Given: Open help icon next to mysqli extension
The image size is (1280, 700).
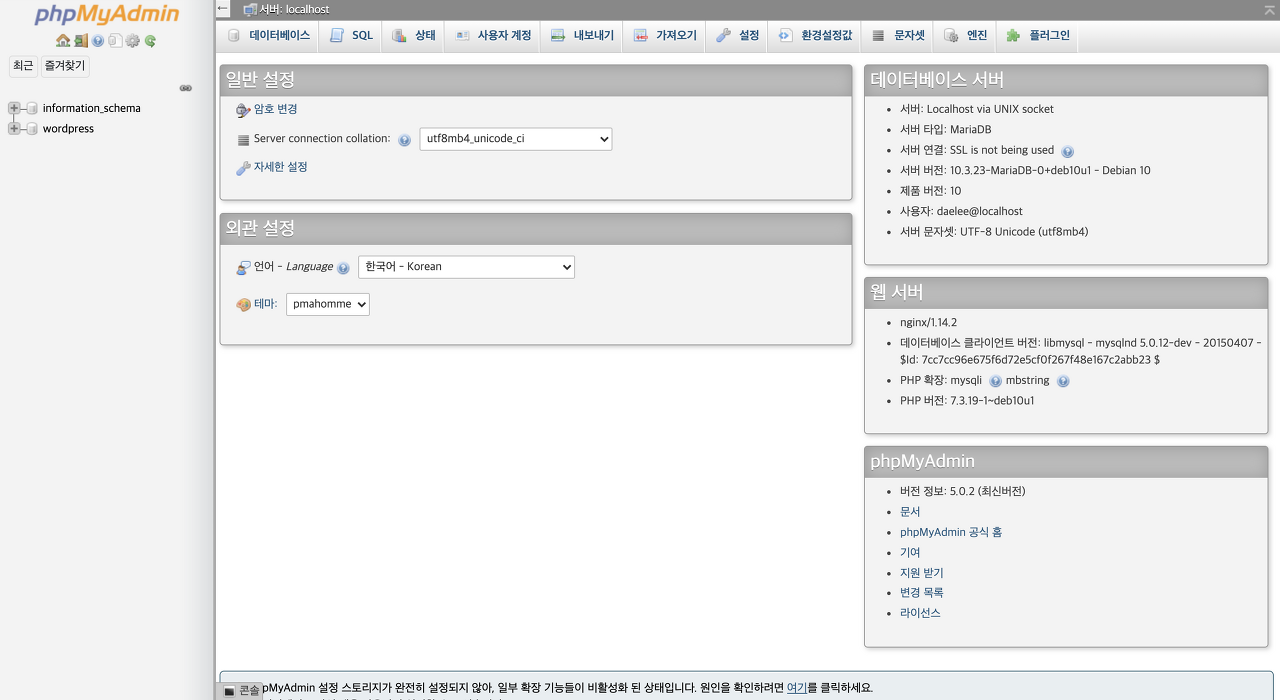Looking at the screenshot, I should 995,381.
